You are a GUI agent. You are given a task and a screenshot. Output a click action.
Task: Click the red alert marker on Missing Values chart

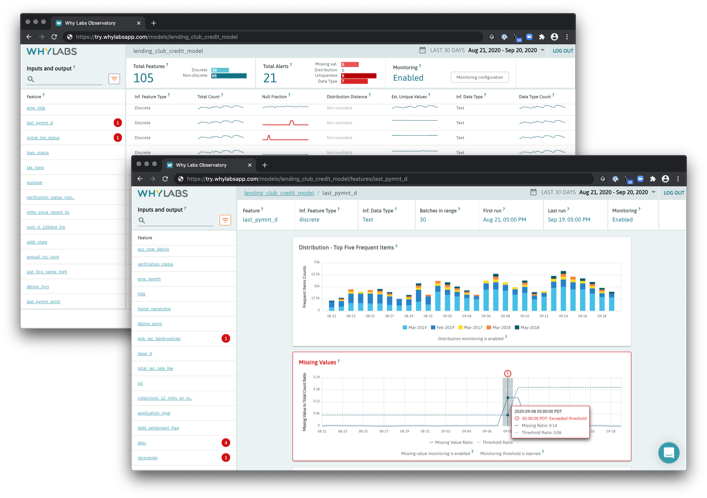(508, 374)
